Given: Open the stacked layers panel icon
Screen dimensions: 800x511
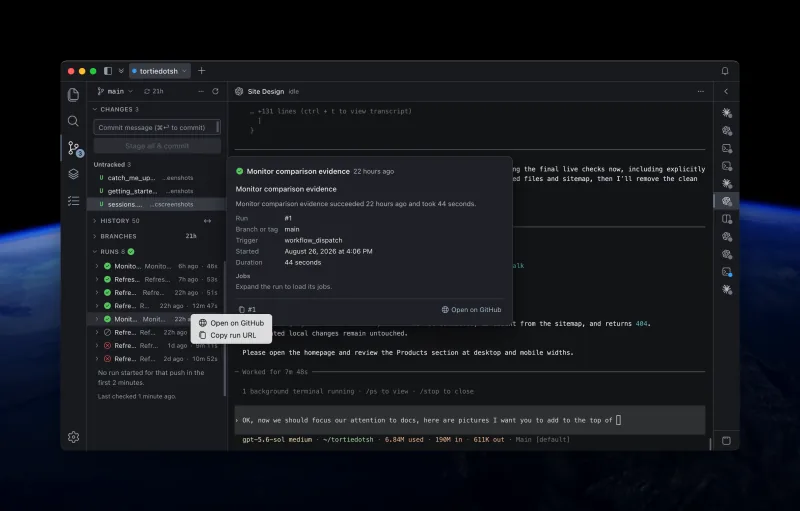Looking at the screenshot, I should tap(73, 174).
